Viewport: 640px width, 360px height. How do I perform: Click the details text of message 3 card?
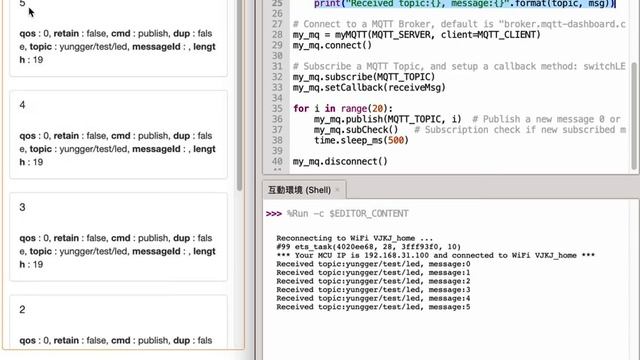click(118, 251)
